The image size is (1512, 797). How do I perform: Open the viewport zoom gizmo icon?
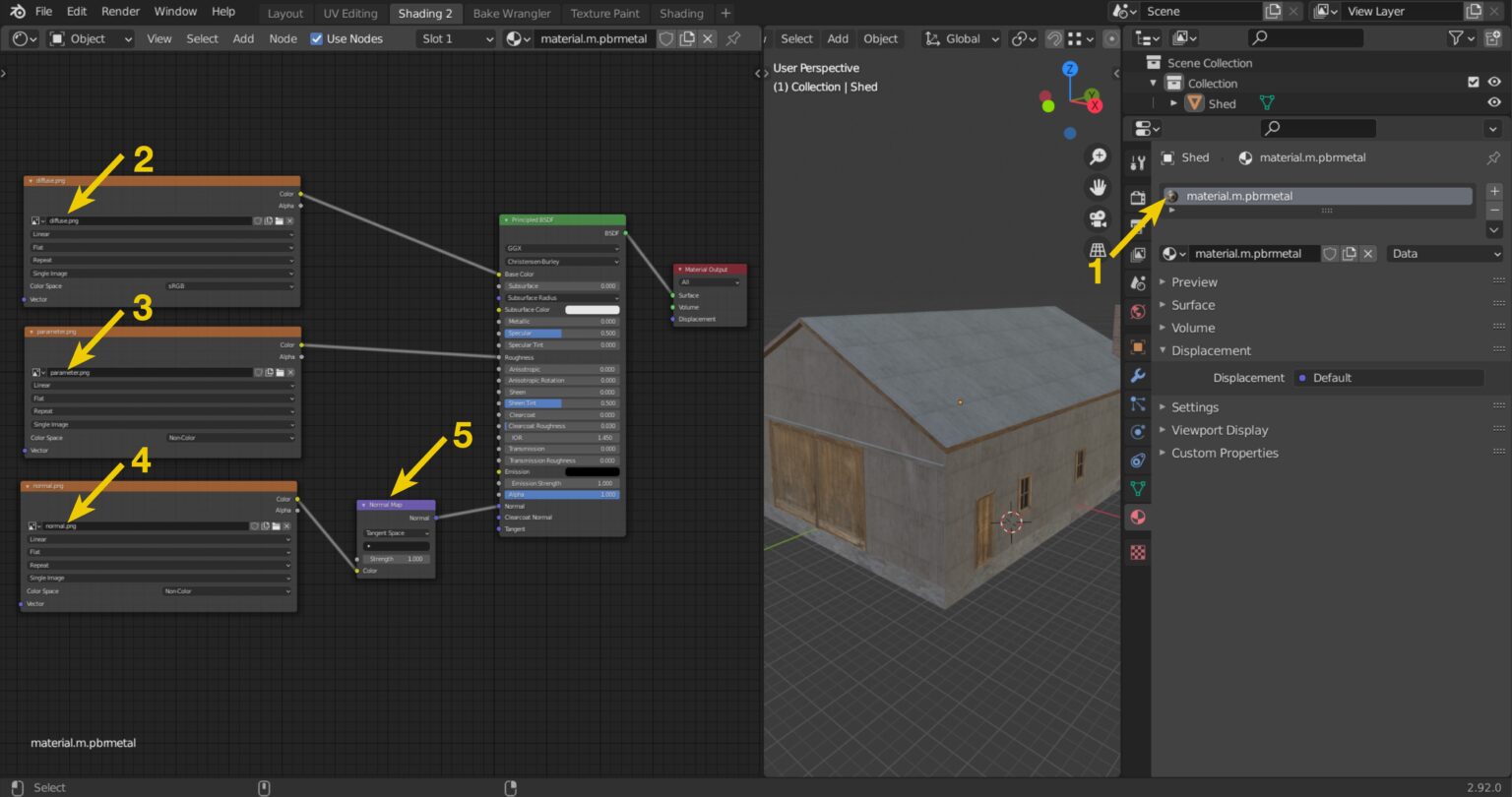1098,156
